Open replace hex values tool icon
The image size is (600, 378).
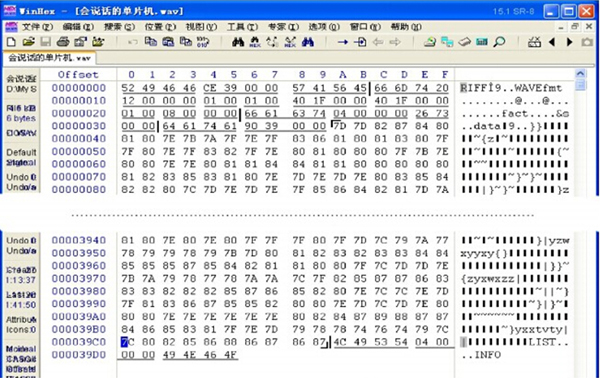[290, 42]
